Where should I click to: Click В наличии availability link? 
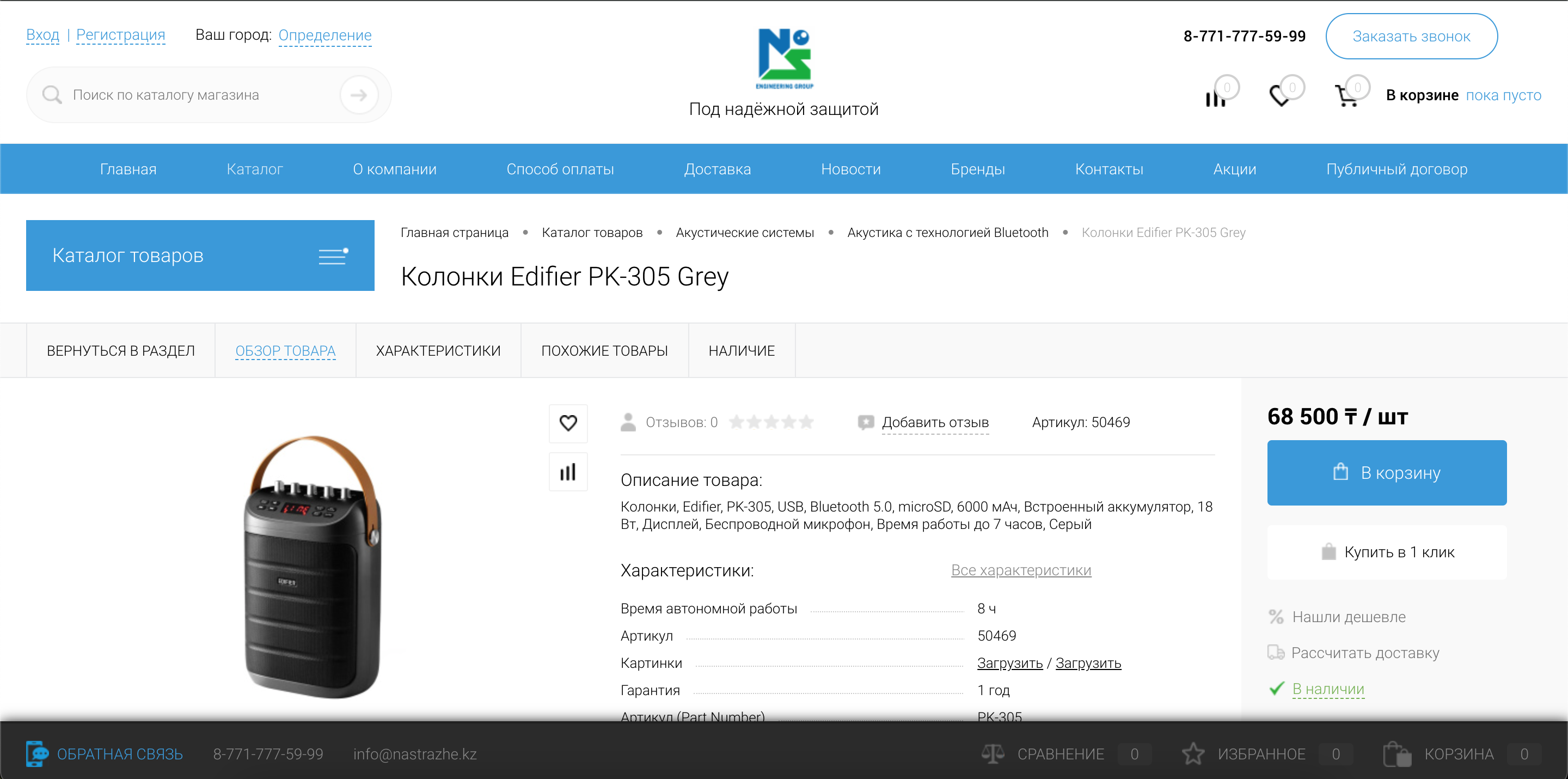click(1328, 689)
